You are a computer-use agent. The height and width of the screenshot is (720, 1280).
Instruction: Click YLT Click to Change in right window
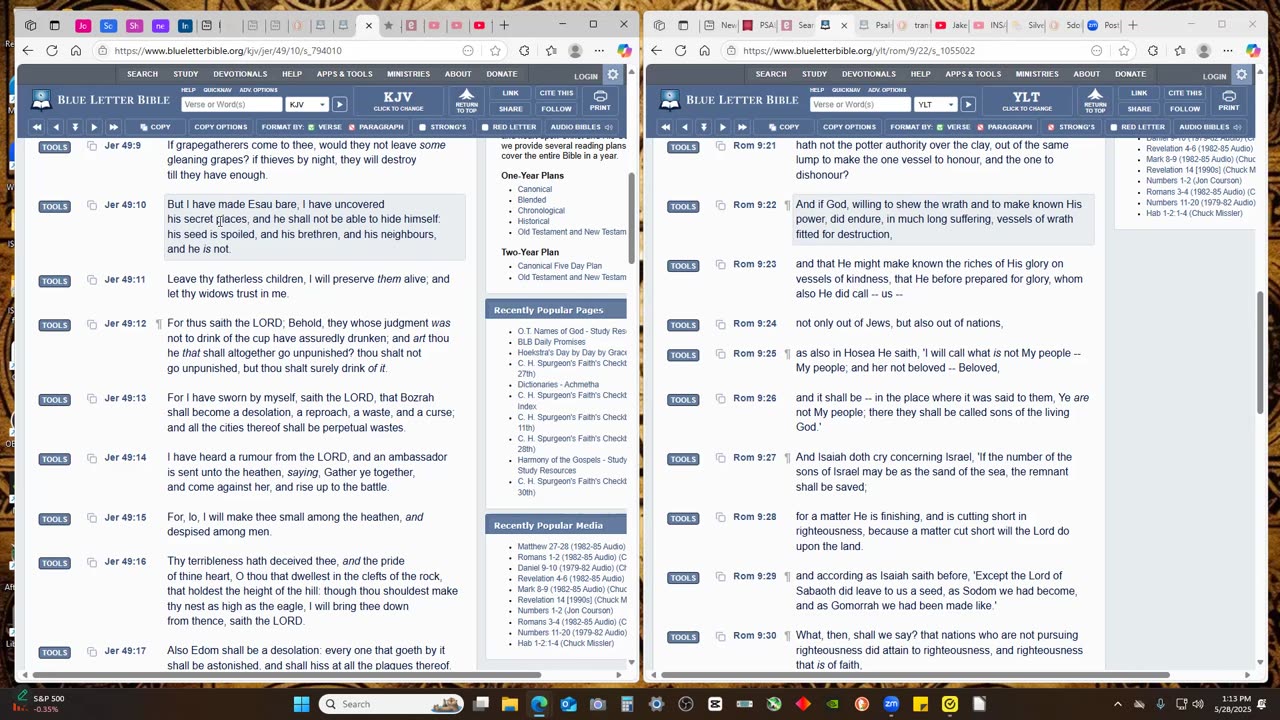tap(1027, 101)
